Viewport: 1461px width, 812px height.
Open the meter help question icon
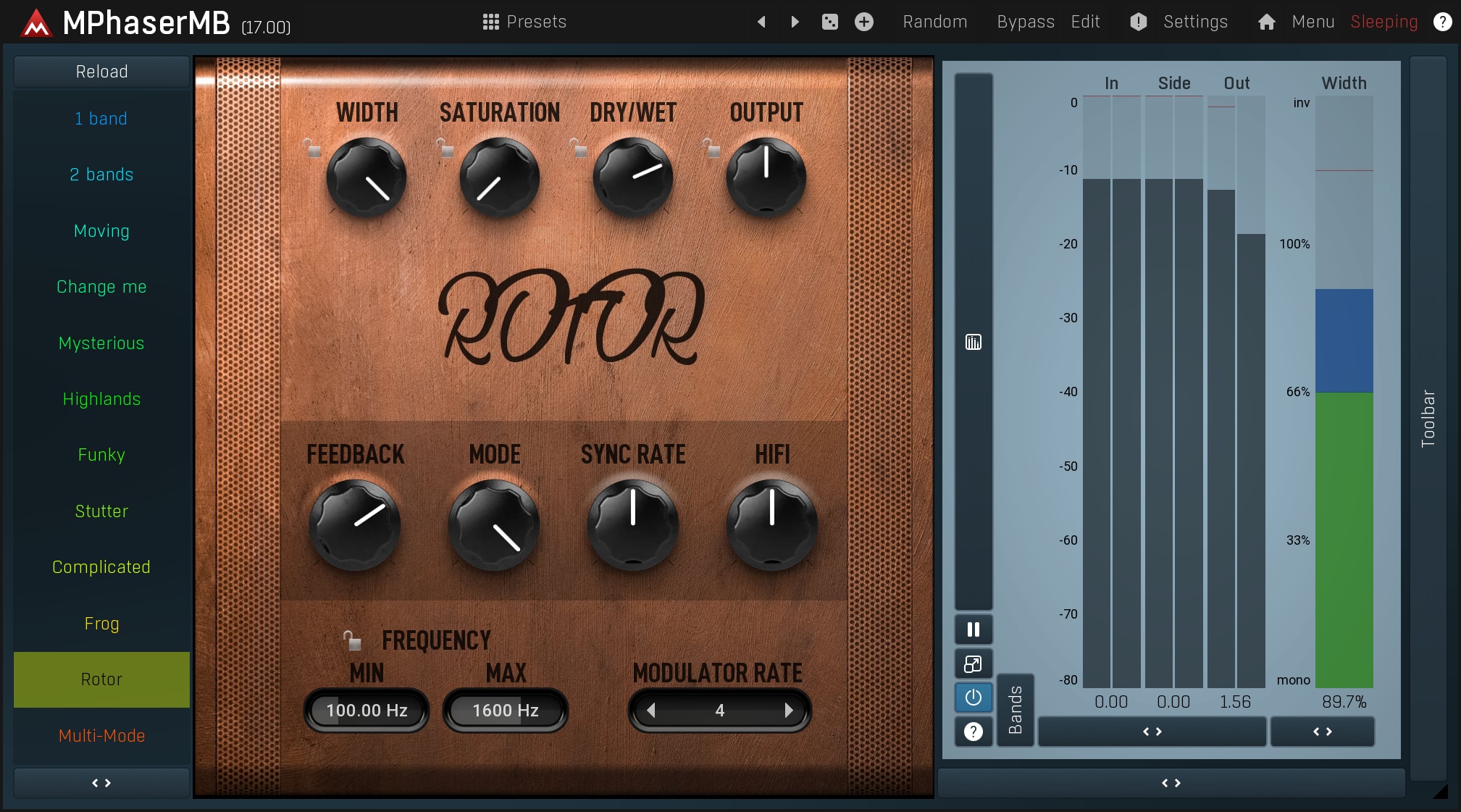[973, 732]
